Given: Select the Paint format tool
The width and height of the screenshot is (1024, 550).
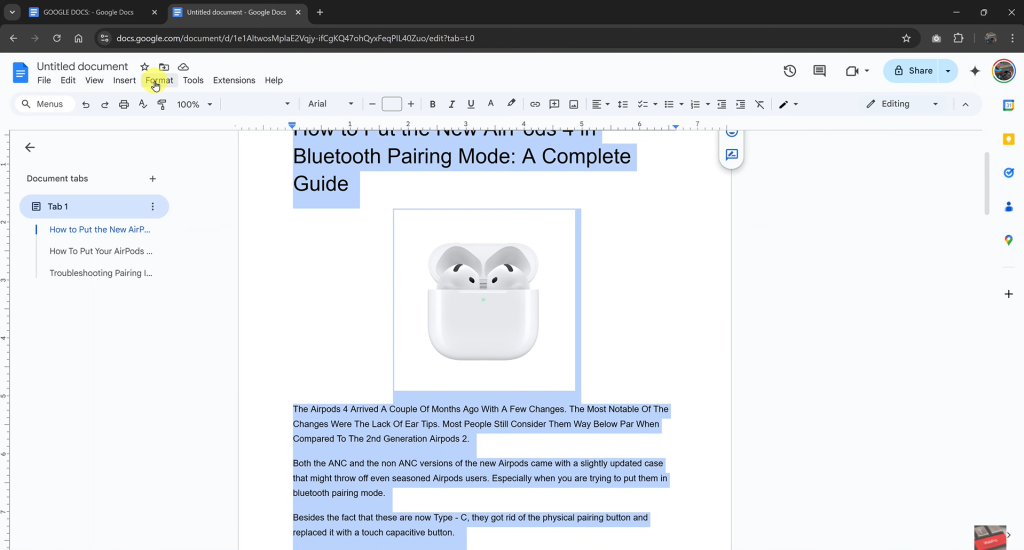Looking at the screenshot, I should (x=162, y=105).
